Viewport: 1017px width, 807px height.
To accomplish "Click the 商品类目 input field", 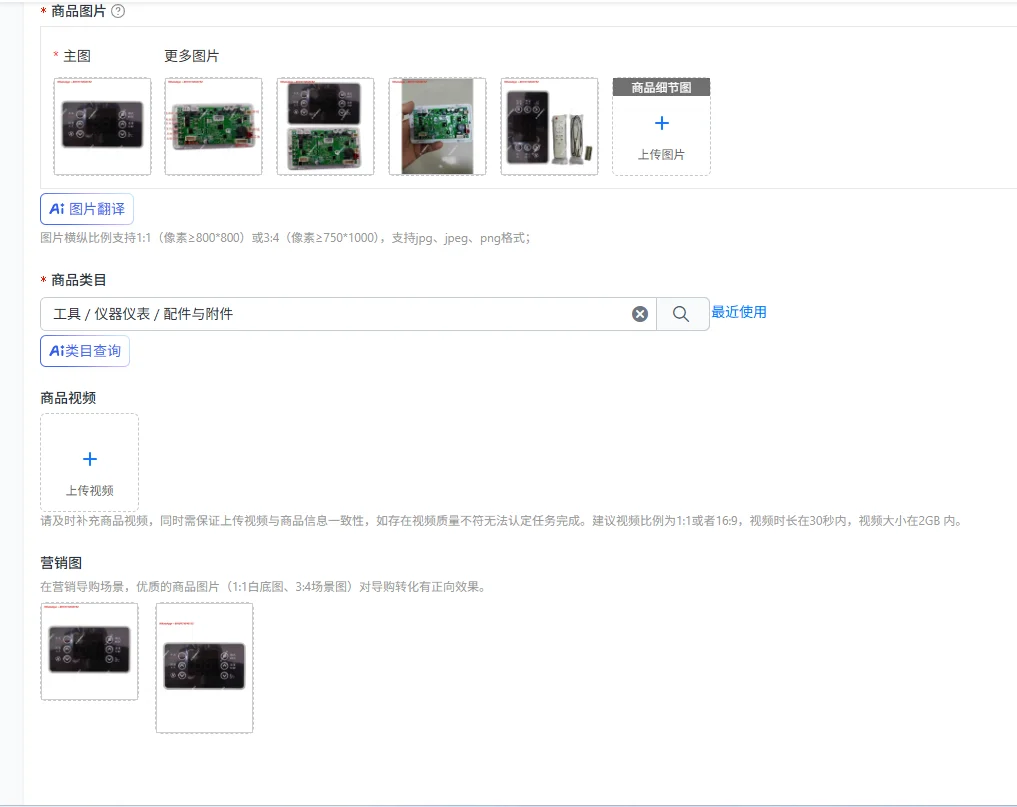I will (348, 314).
